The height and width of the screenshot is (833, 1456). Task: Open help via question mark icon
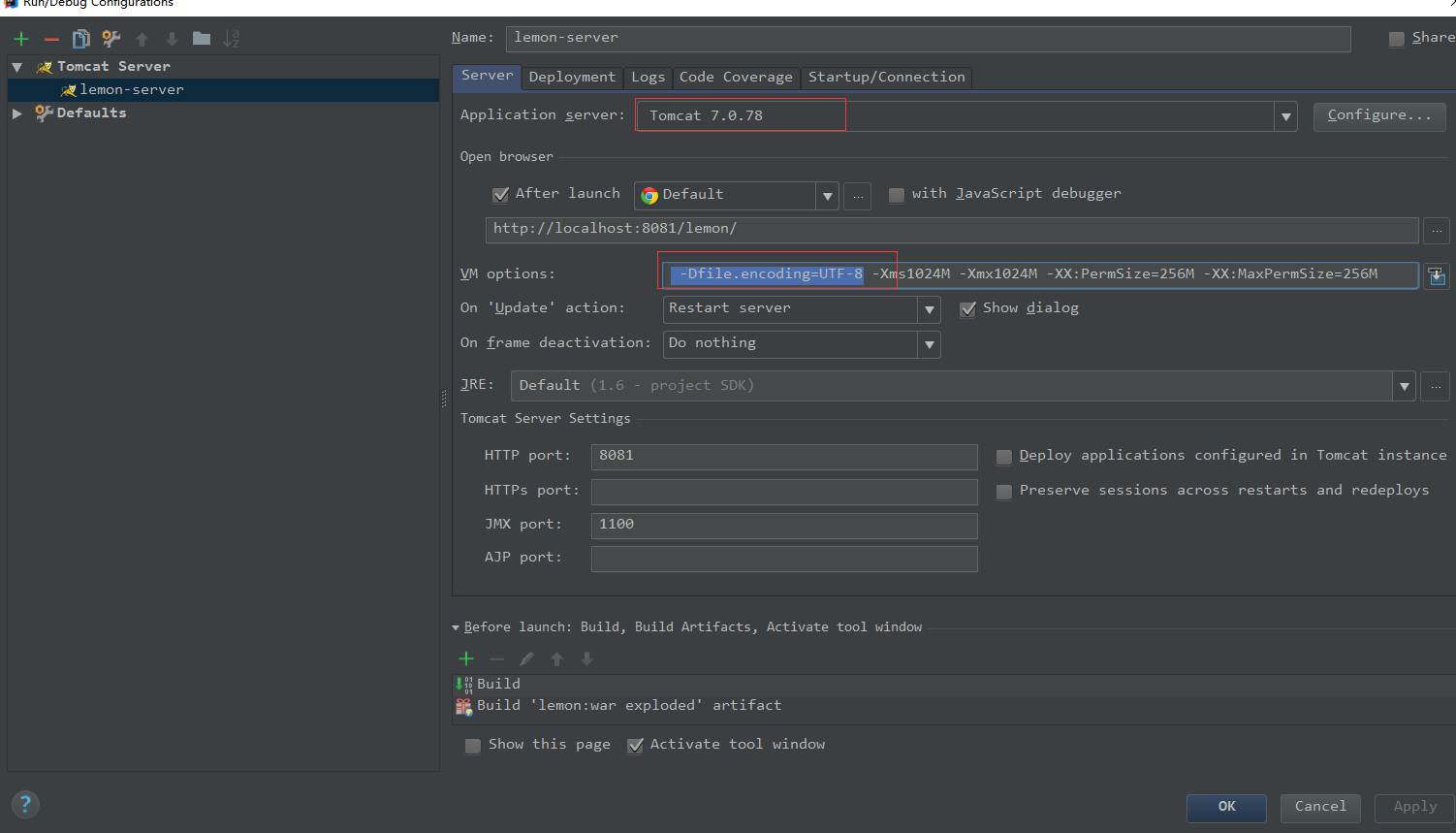click(x=25, y=804)
